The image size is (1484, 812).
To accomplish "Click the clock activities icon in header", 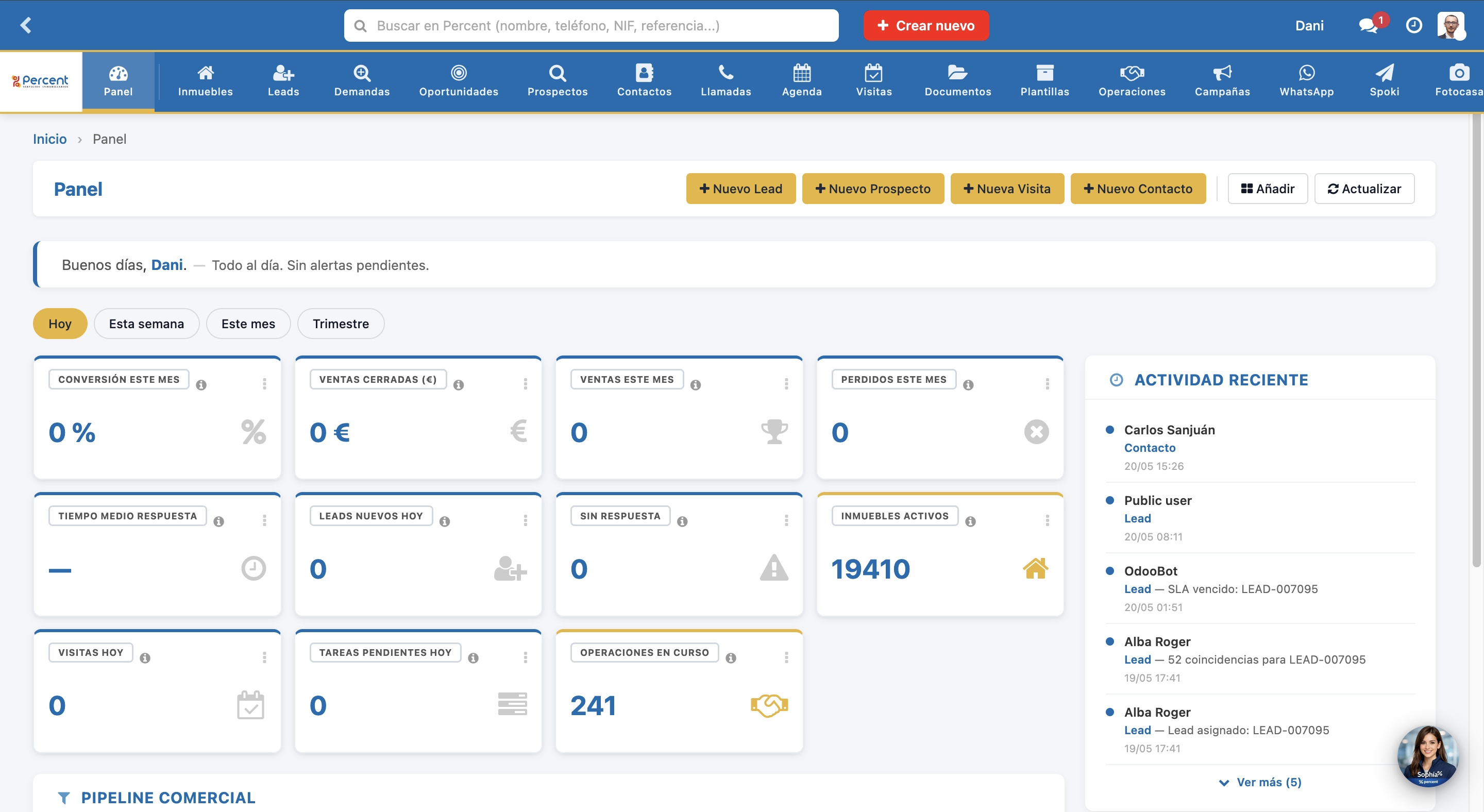I will click(x=1414, y=25).
